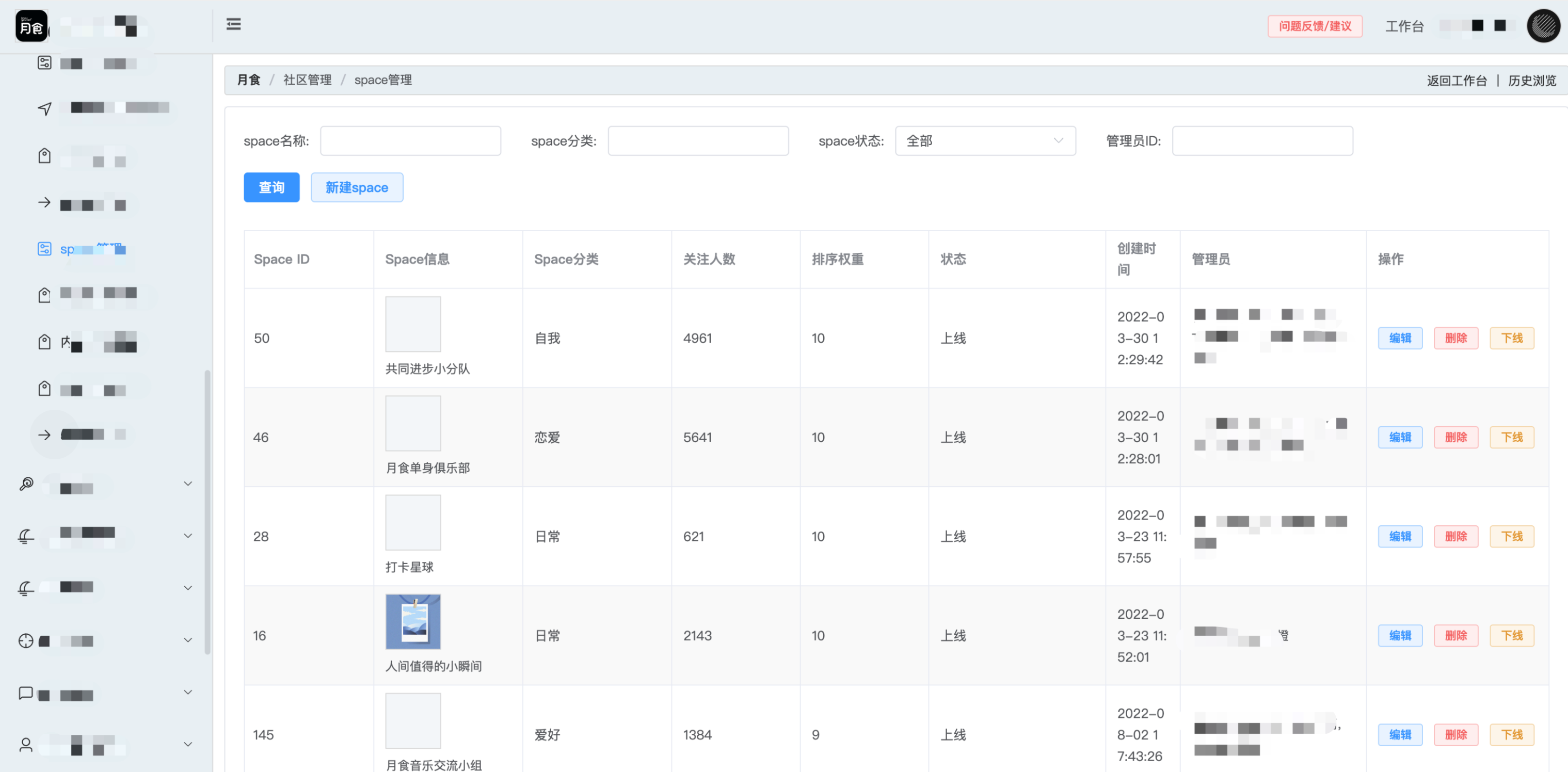Click 编辑 for space 人间值得的小瞬间
Image resolution: width=1568 pixels, height=772 pixels.
click(x=1400, y=636)
